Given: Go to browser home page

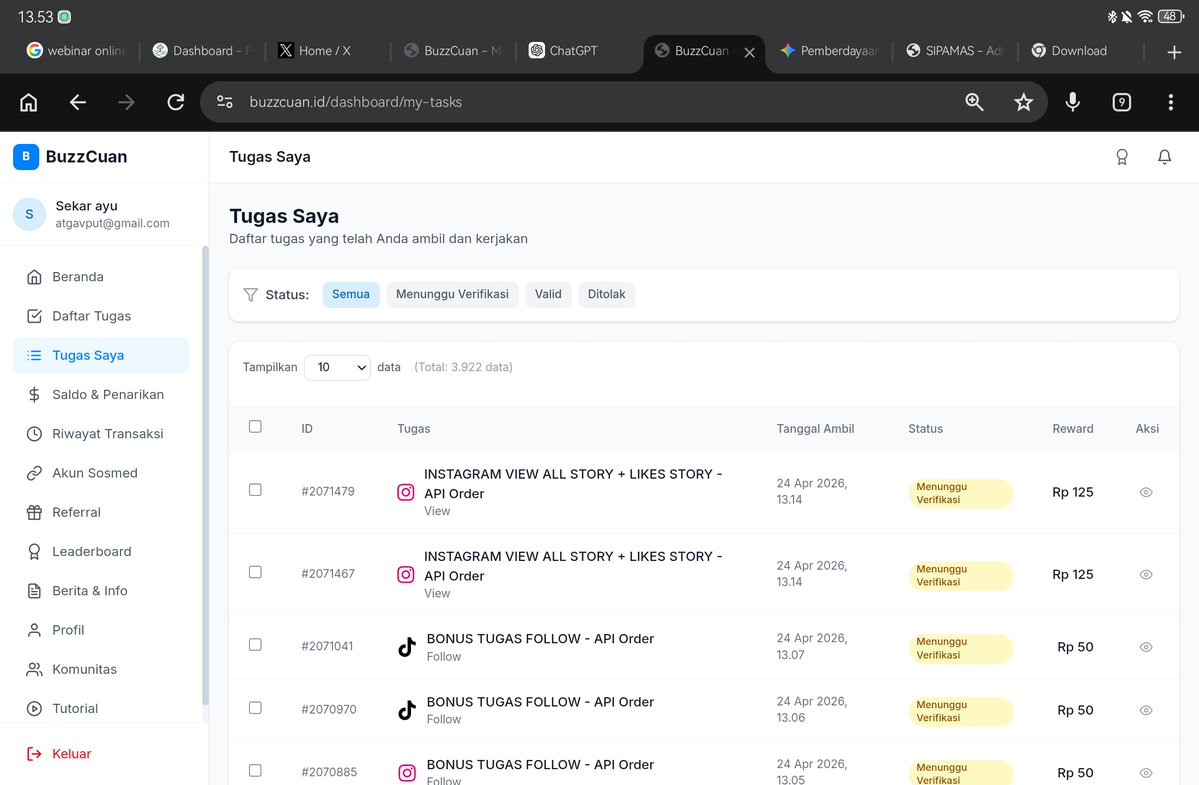Looking at the screenshot, I should 28,102.
